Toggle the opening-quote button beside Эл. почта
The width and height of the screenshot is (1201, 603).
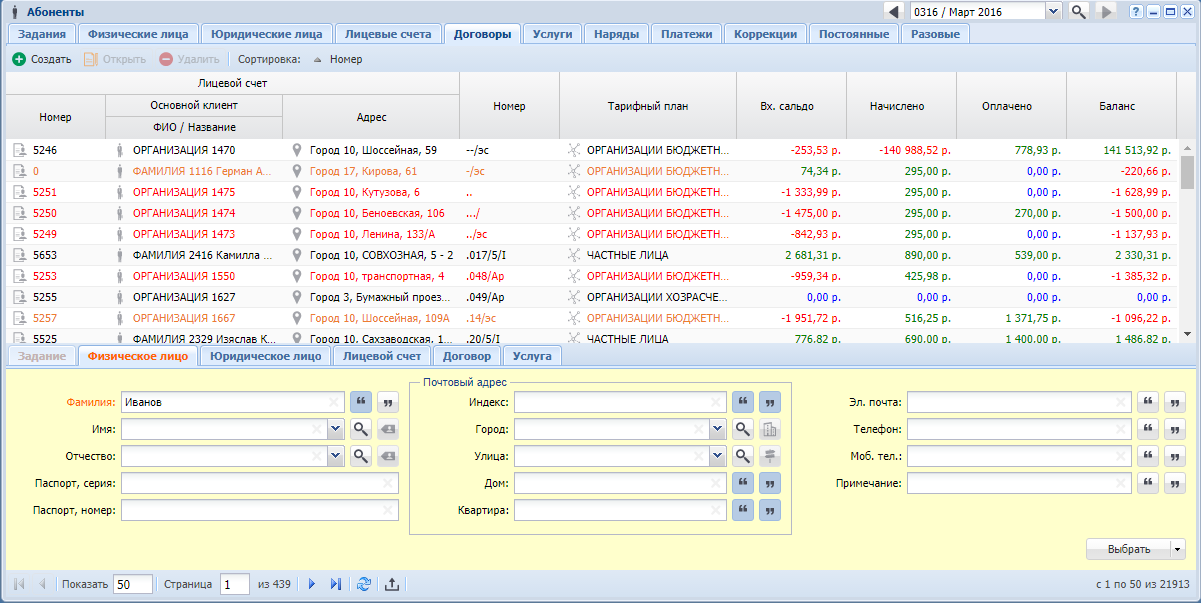(x=1149, y=402)
